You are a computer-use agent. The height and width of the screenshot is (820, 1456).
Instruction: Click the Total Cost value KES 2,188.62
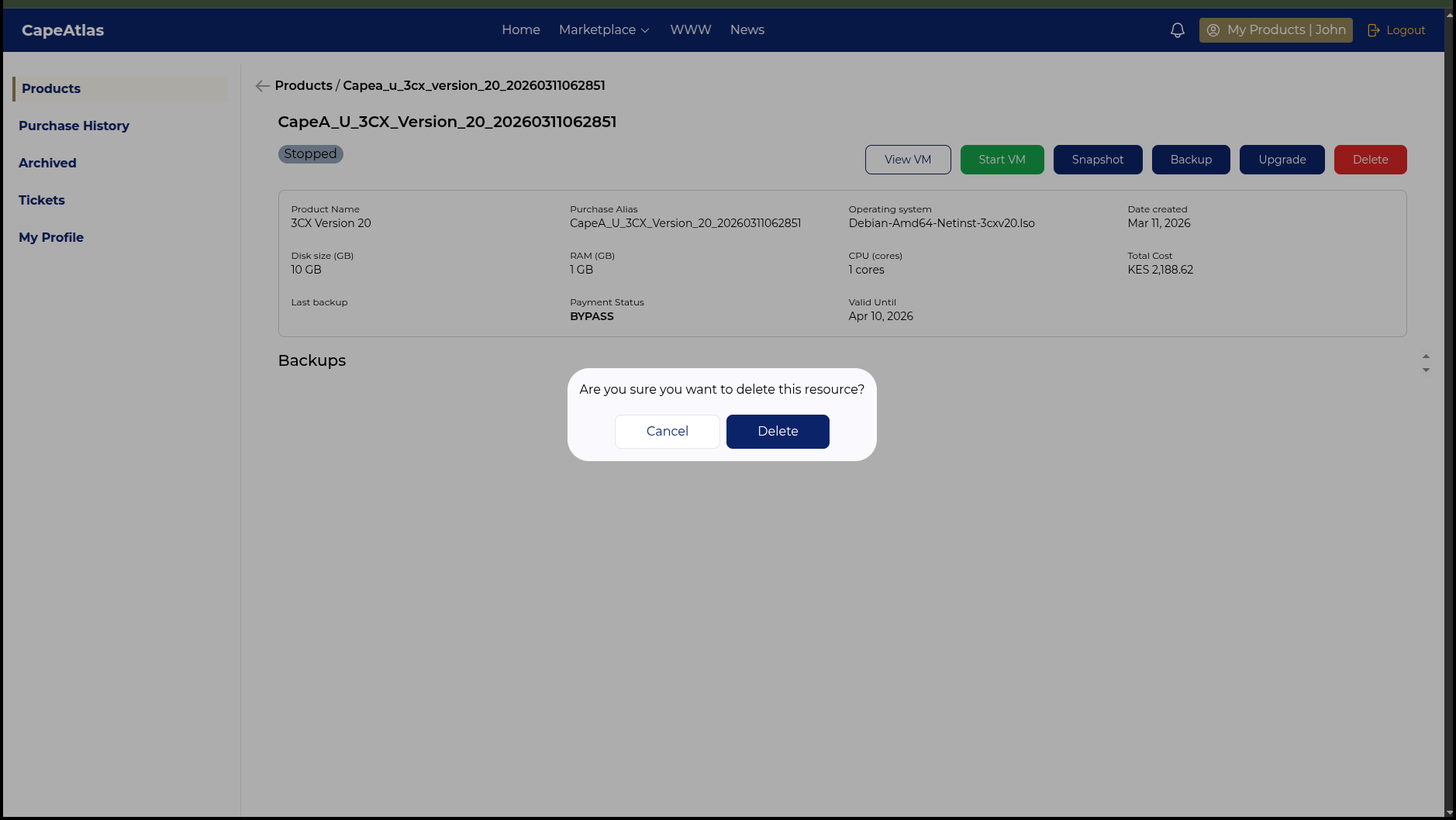pos(1160,270)
